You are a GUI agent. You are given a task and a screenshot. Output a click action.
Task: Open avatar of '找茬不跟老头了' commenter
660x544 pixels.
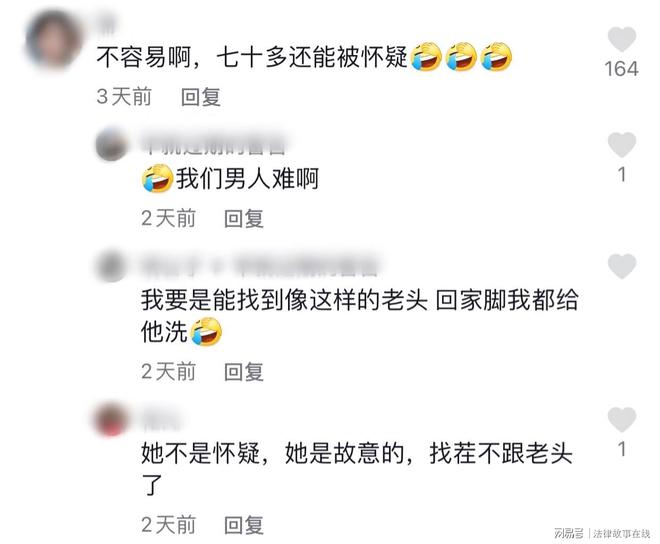(x=111, y=419)
